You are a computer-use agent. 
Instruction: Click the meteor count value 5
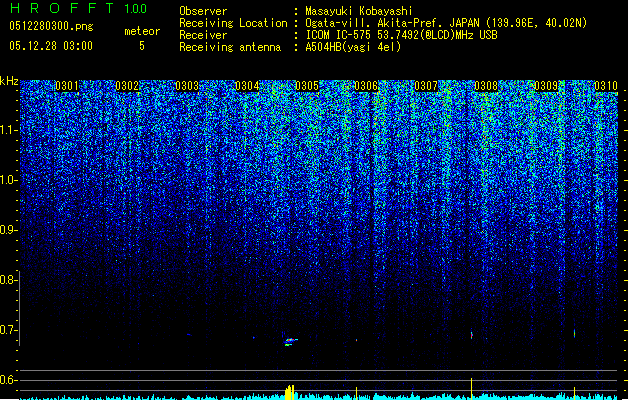click(142, 46)
